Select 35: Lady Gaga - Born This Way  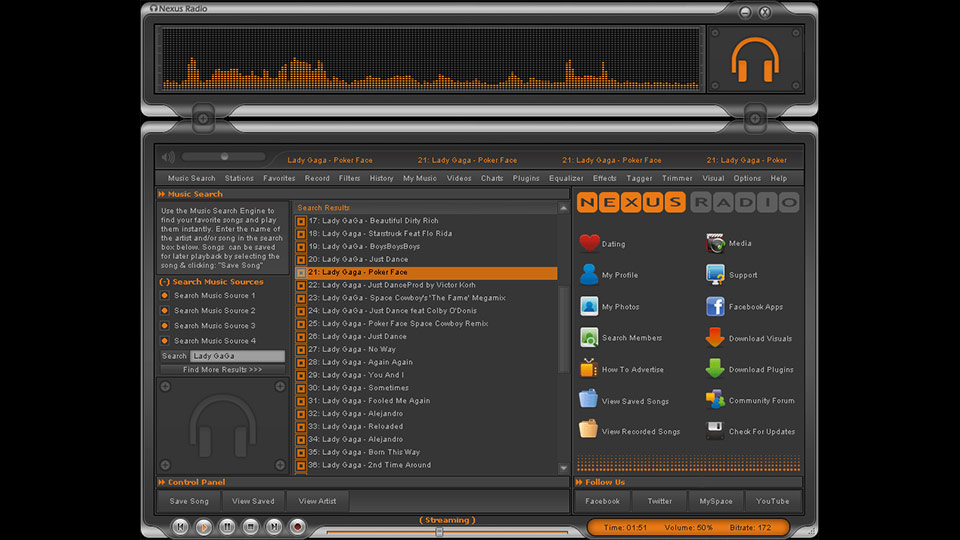(x=426, y=452)
